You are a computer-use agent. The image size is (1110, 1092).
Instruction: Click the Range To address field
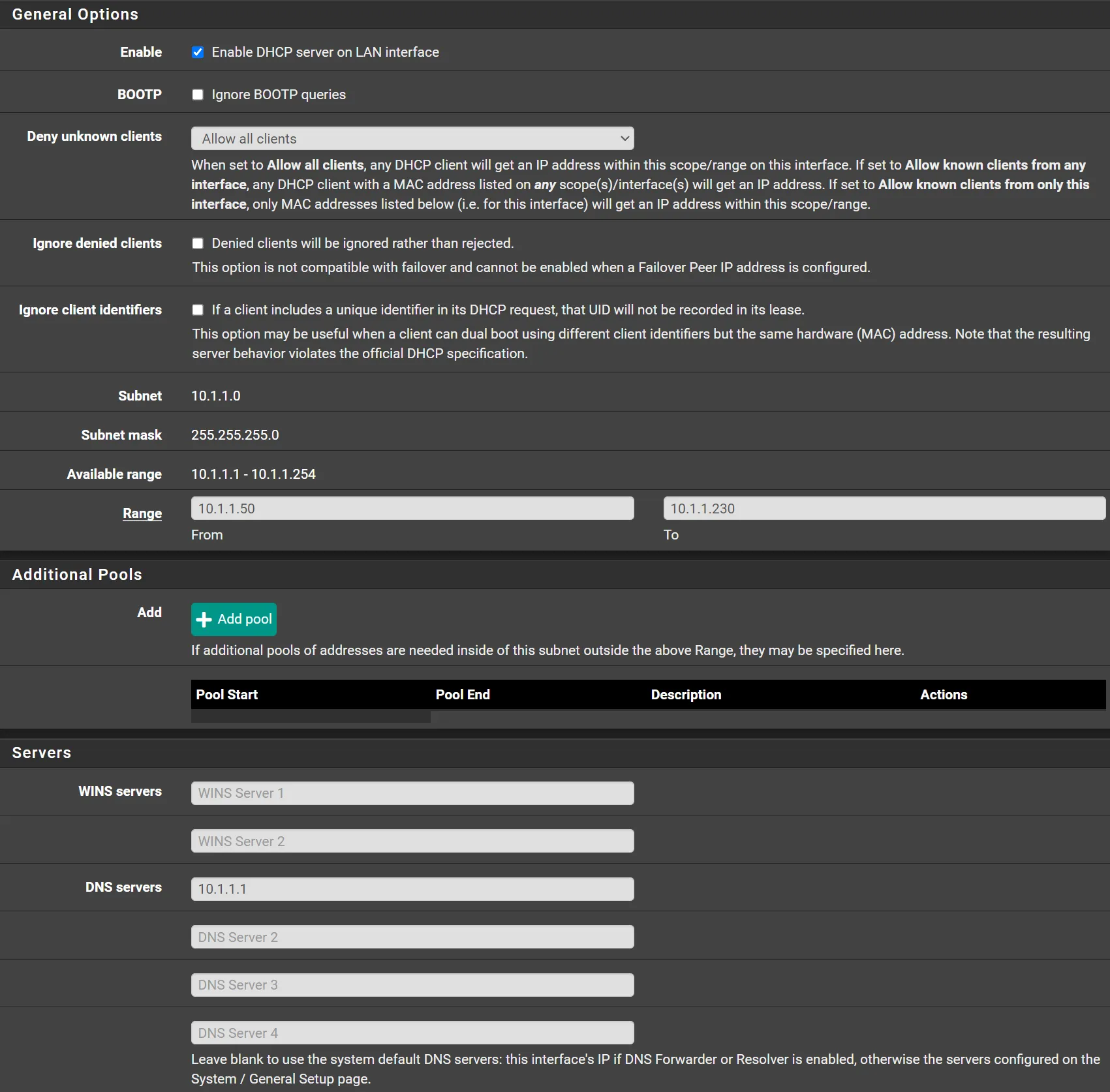(x=884, y=509)
